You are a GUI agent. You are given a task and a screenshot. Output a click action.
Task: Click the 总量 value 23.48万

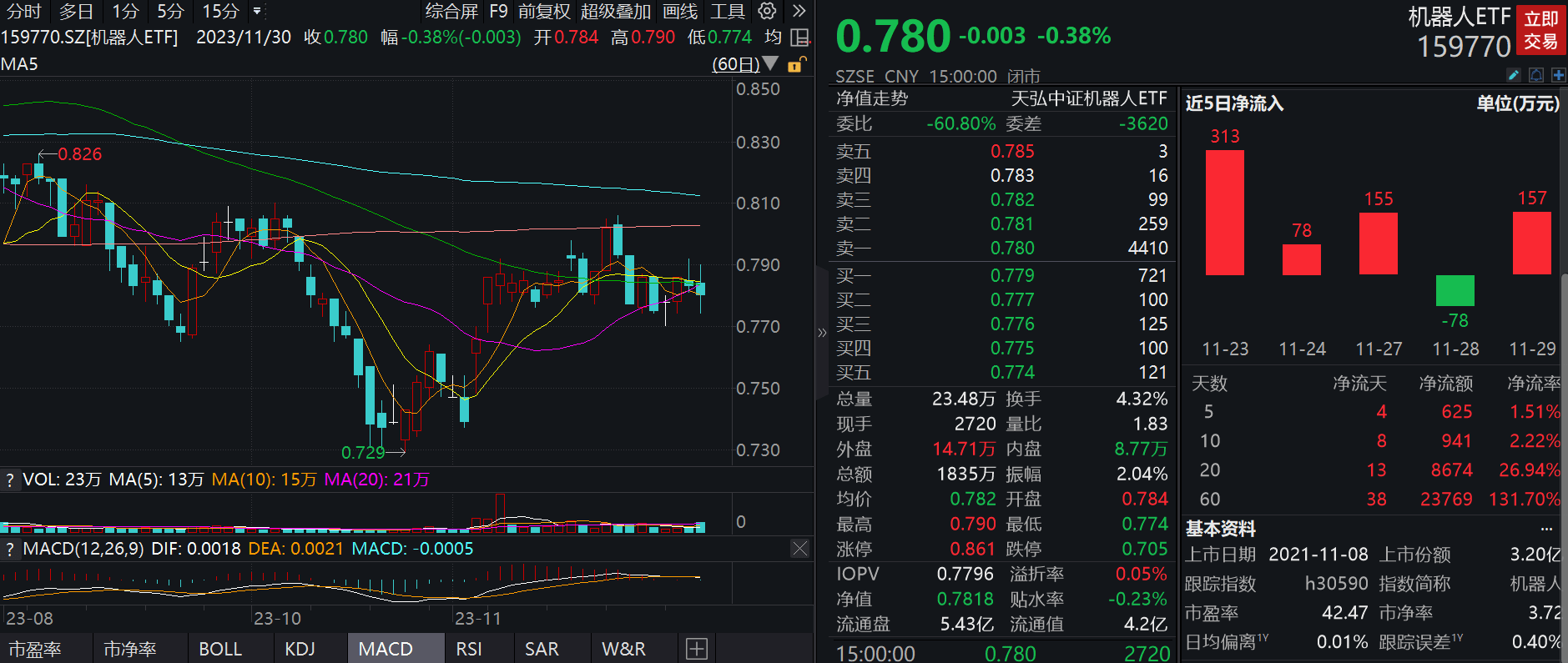pos(964,399)
